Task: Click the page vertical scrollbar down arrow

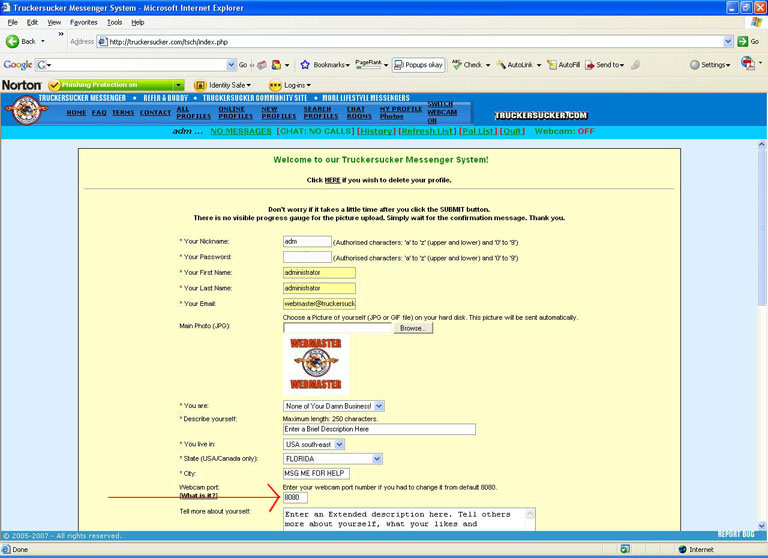Action: (762, 525)
